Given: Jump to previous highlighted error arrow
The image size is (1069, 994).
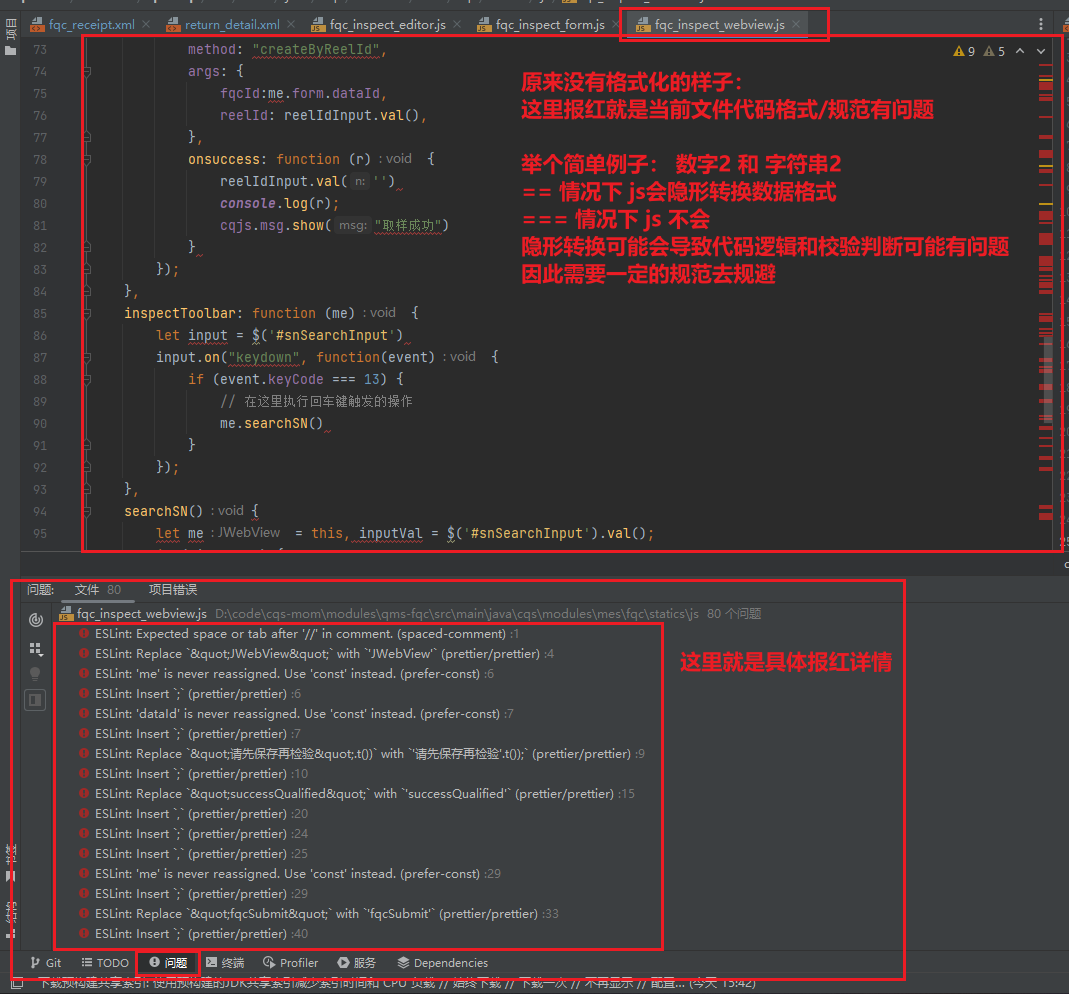Looking at the screenshot, I should [x=1020, y=51].
